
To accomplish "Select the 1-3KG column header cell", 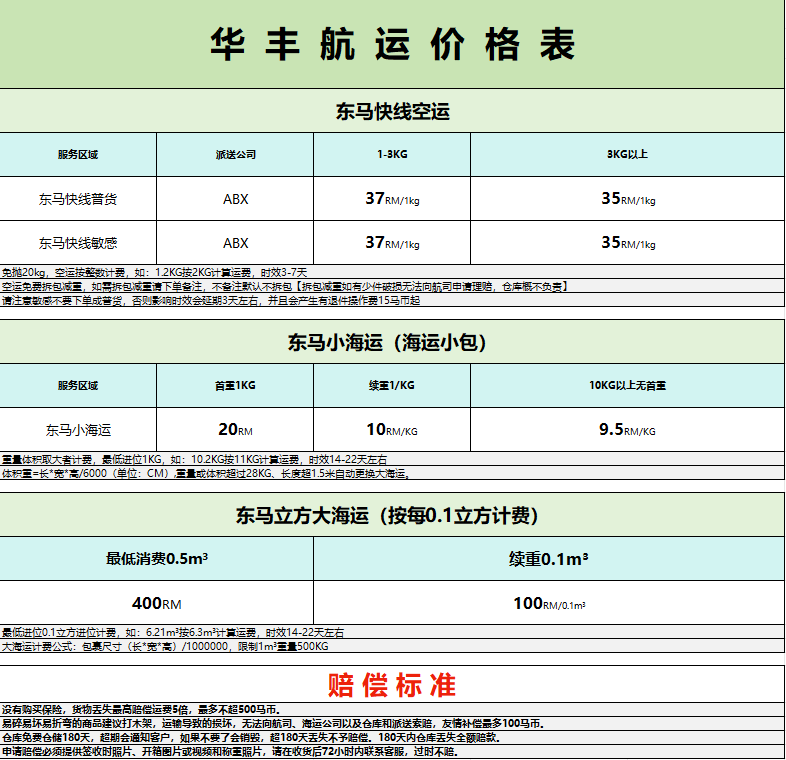I will (392, 155).
